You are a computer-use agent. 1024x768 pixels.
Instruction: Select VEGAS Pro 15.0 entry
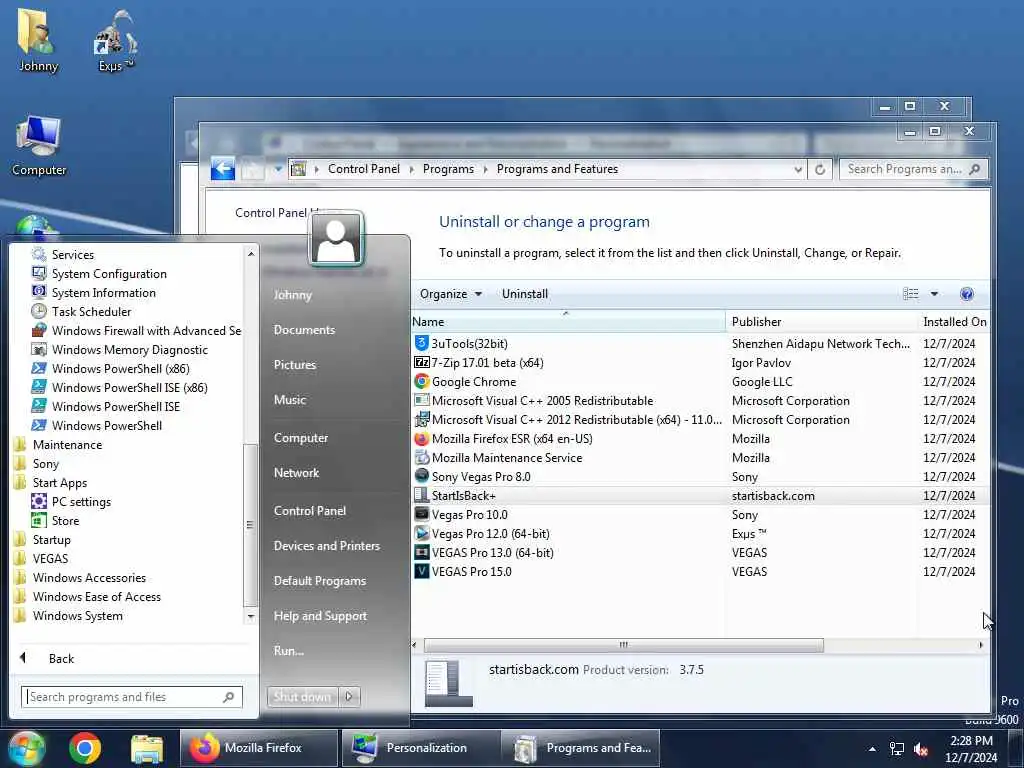pyautogui.click(x=701, y=571)
